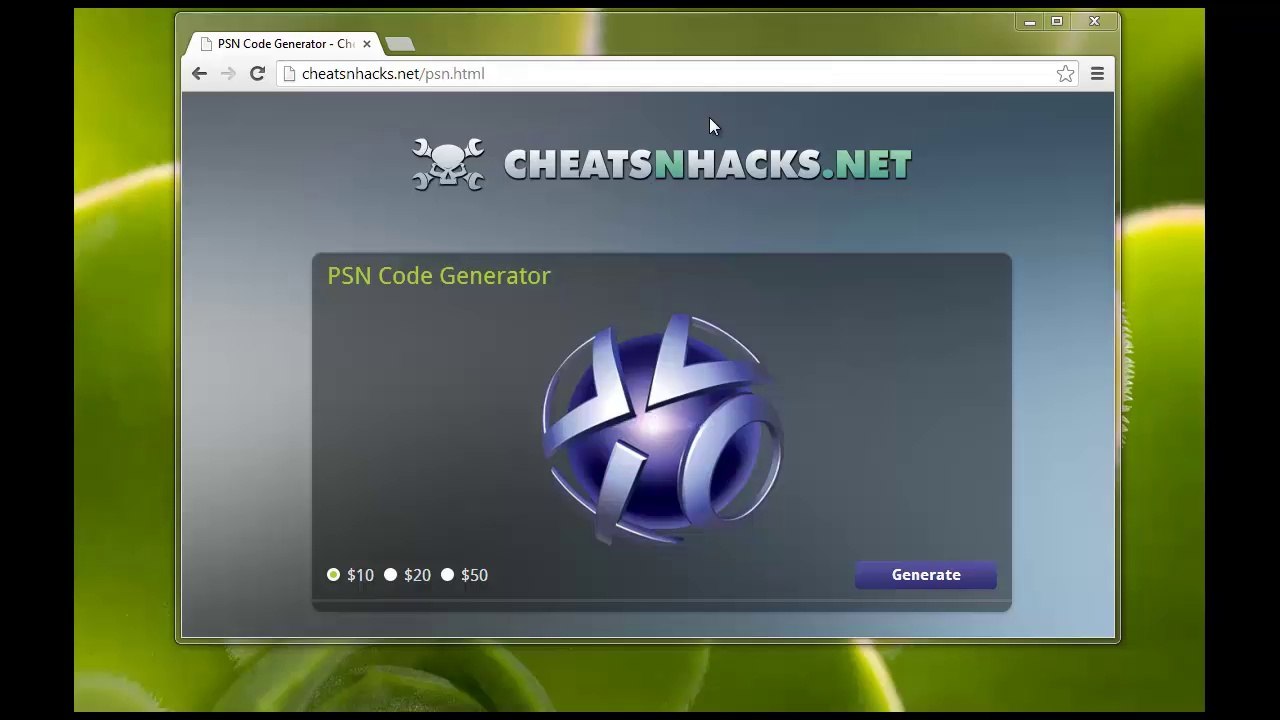
Task: Select the $10 radio option
Action: (333, 575)
